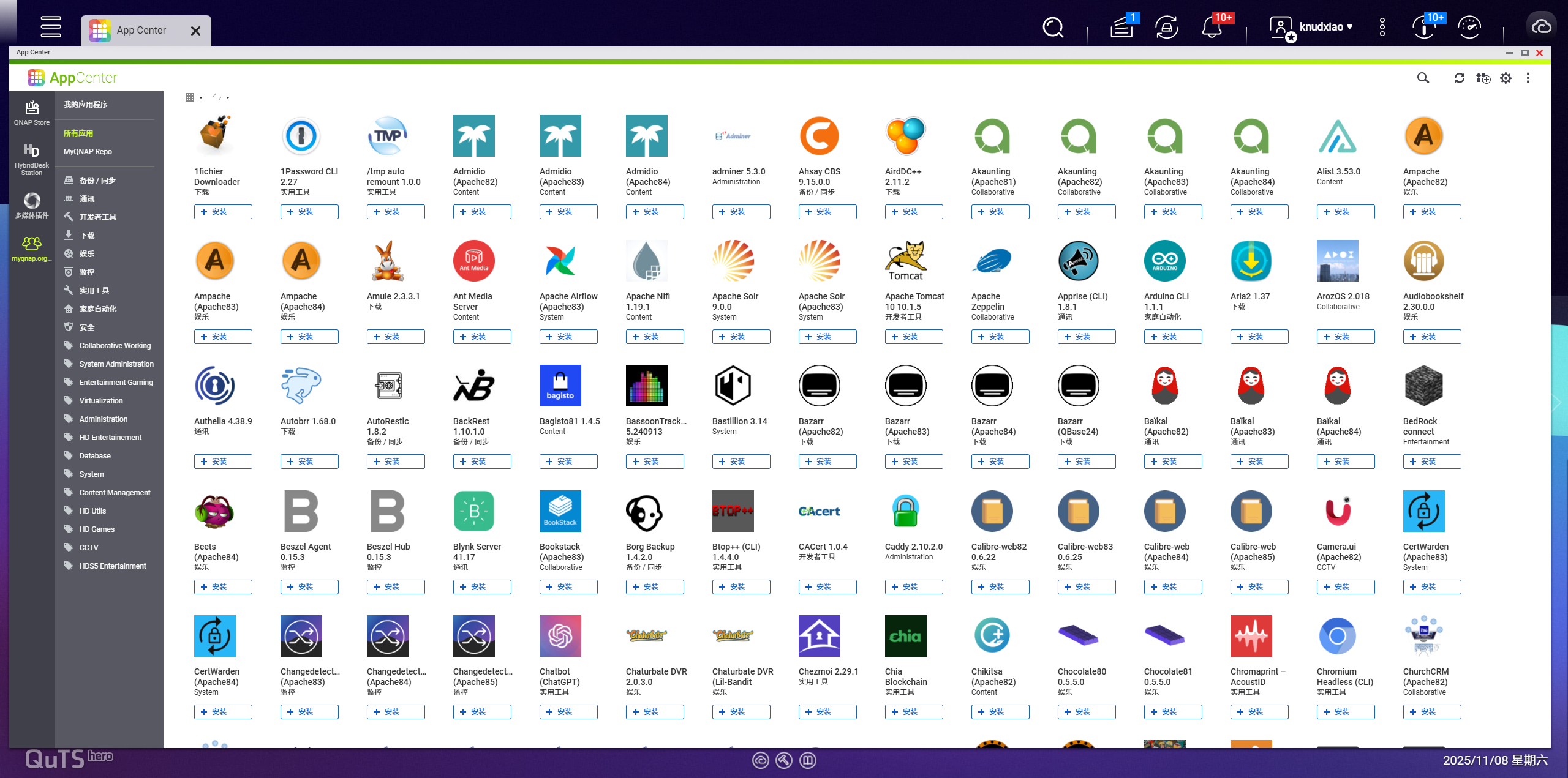Open main hamburger menu at top left
The width and height of the screenshot is (1568, 778).
pos(50,27)
